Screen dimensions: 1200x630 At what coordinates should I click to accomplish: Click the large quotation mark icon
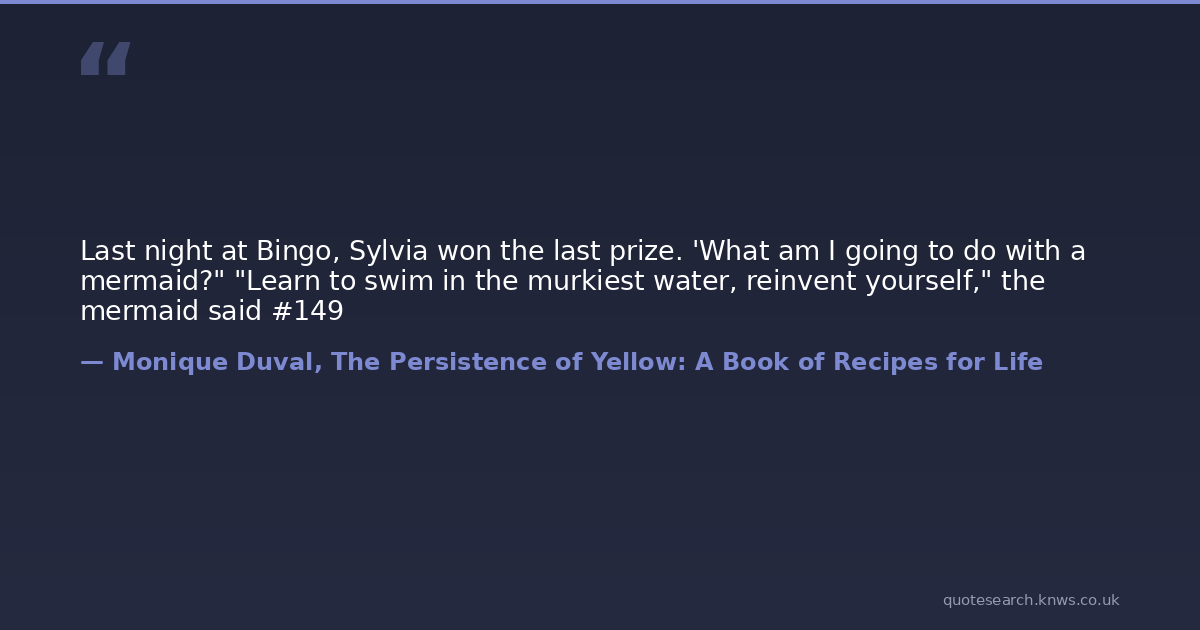105,59
